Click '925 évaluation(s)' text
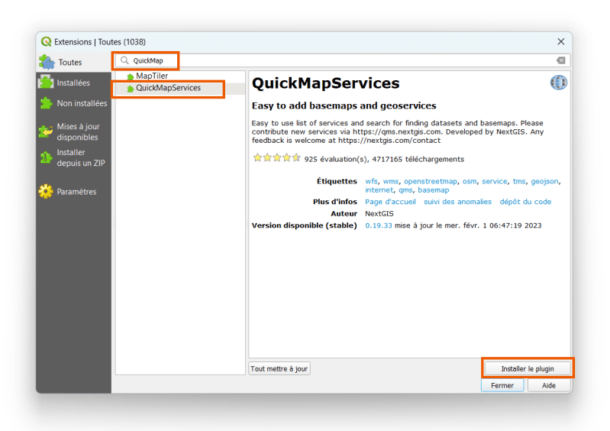This screenshot has width=610, height=431. point(336,159)
